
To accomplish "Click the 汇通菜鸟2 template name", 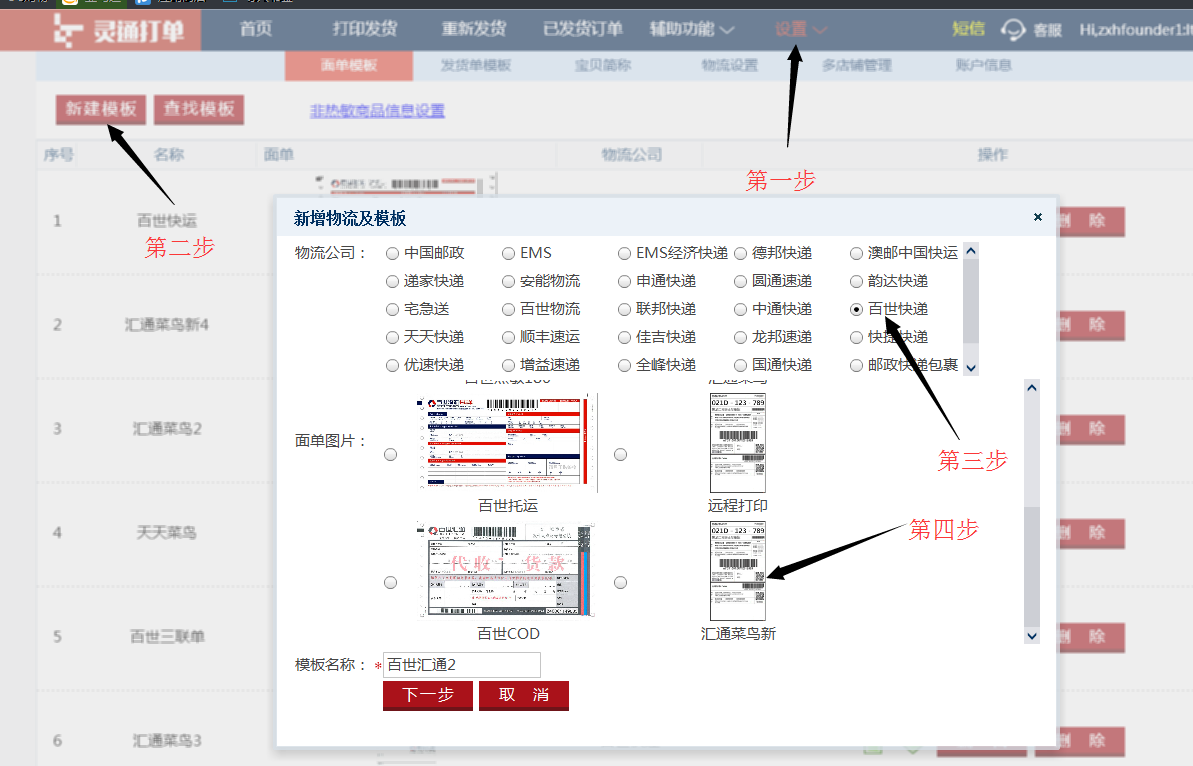I will point(167,429).
